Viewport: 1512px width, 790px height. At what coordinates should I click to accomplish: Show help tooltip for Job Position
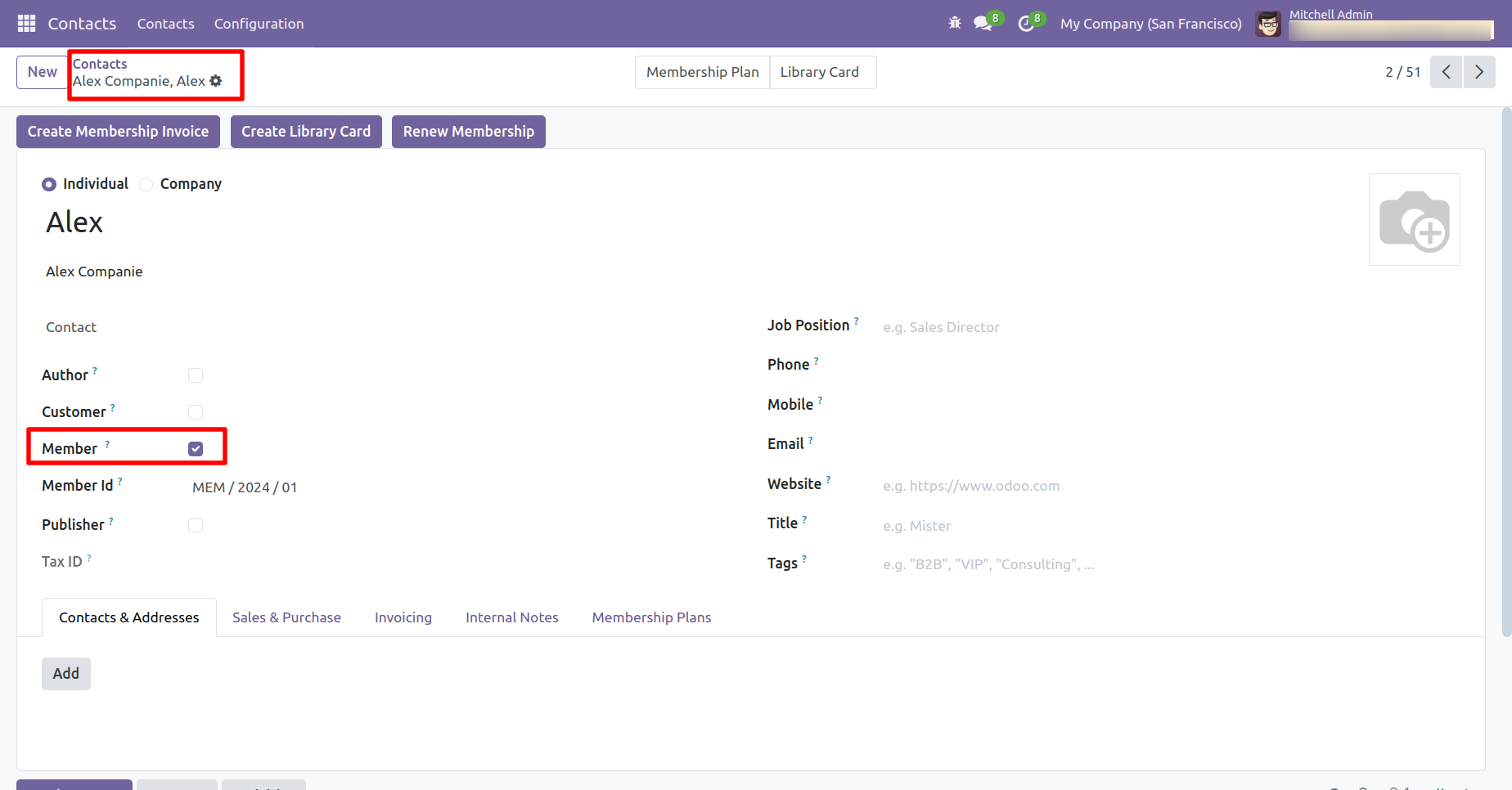[857, 321]
